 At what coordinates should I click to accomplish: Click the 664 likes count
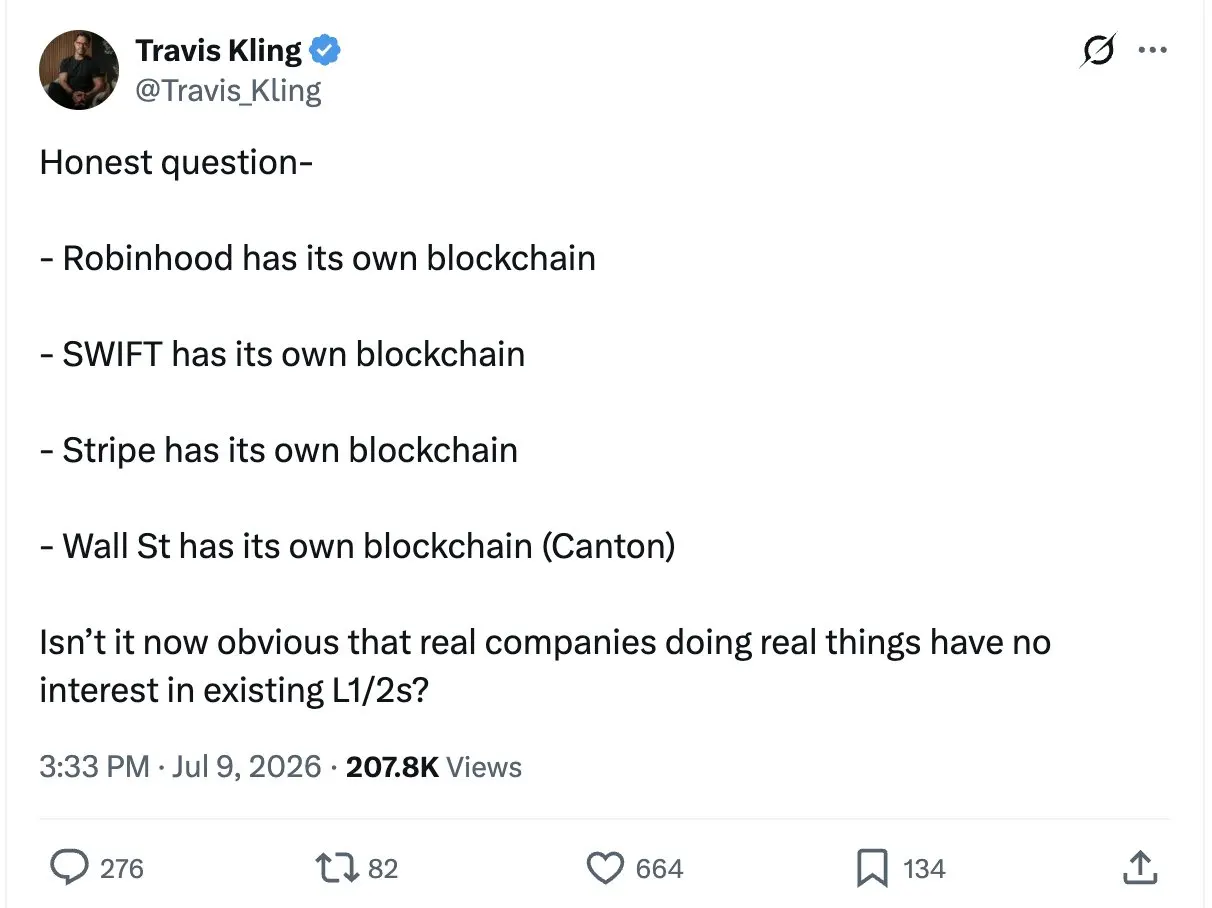(660, 869)
